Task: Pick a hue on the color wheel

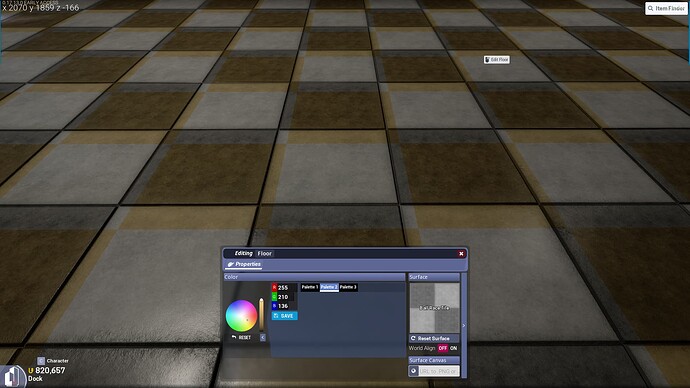Action: tap(241, 316)
